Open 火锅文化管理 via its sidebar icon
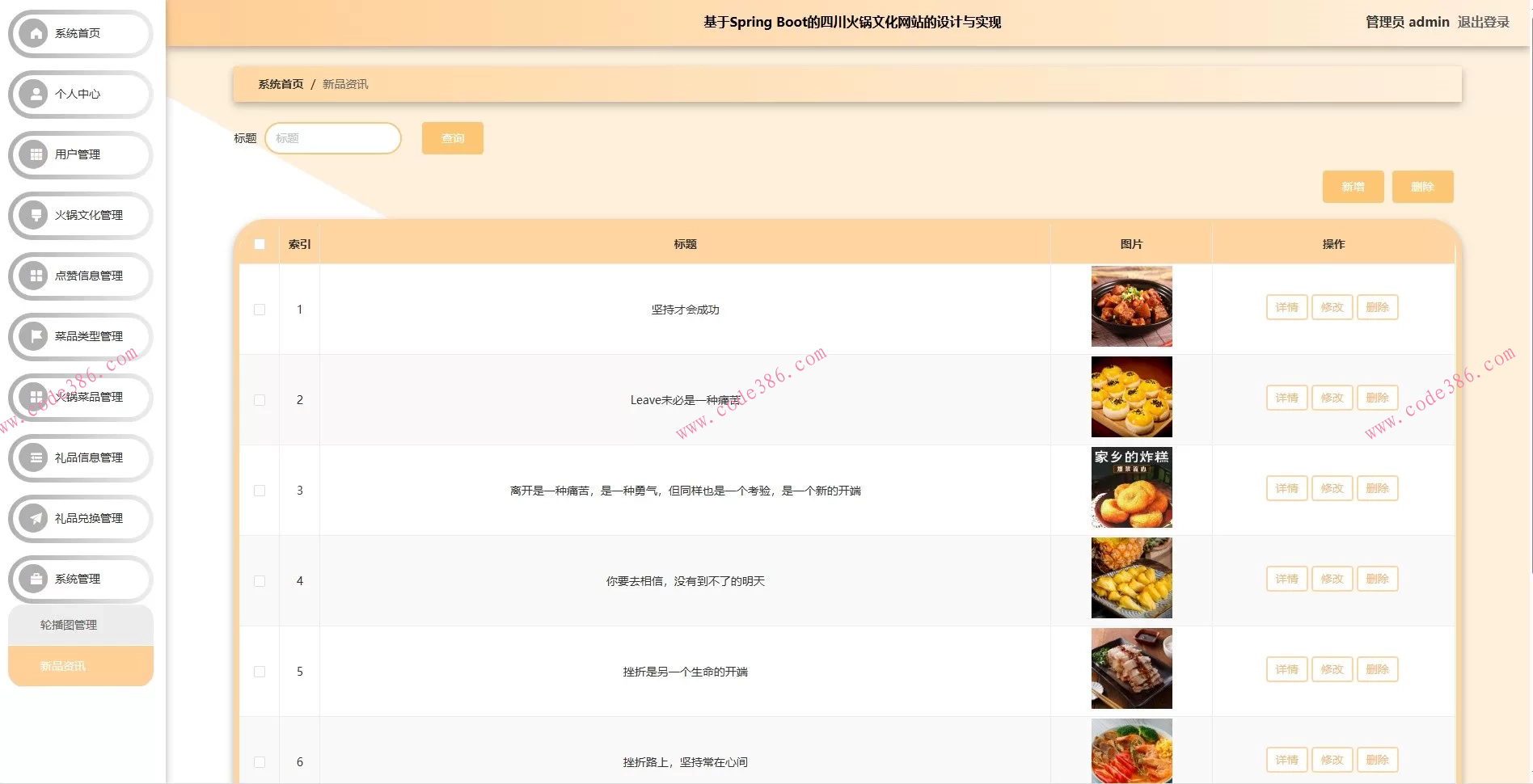The height and width of the screenshot is (784, 1533). click(34, 215)
